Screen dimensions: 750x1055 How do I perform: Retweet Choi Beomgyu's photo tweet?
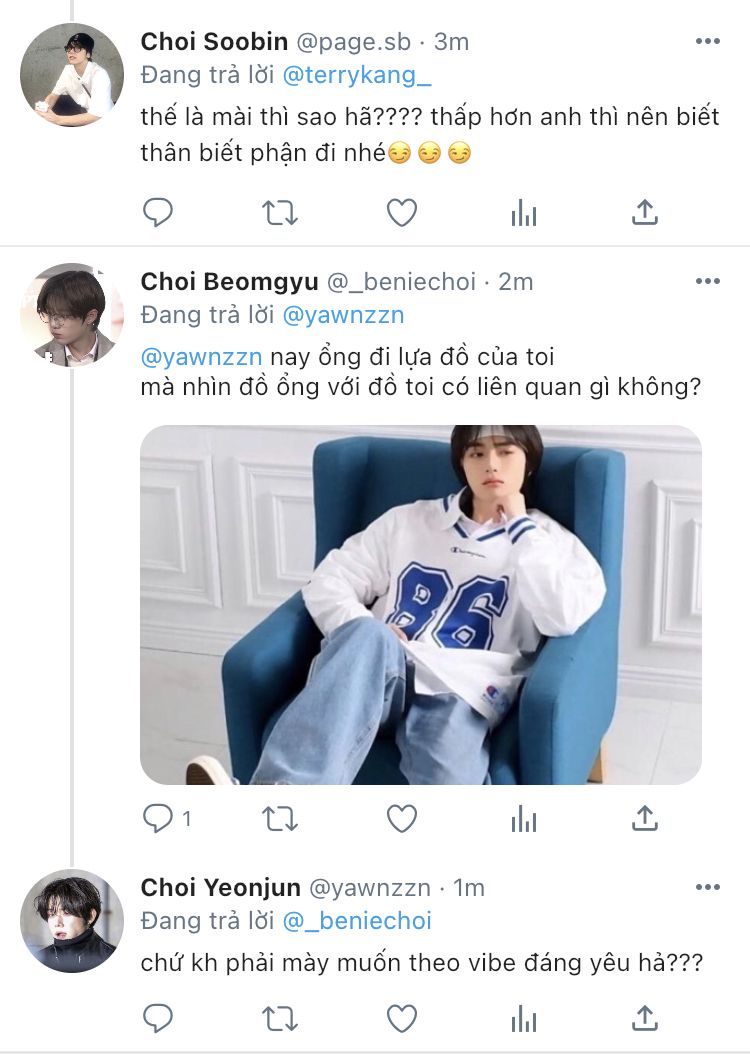(x=280, y=819)
